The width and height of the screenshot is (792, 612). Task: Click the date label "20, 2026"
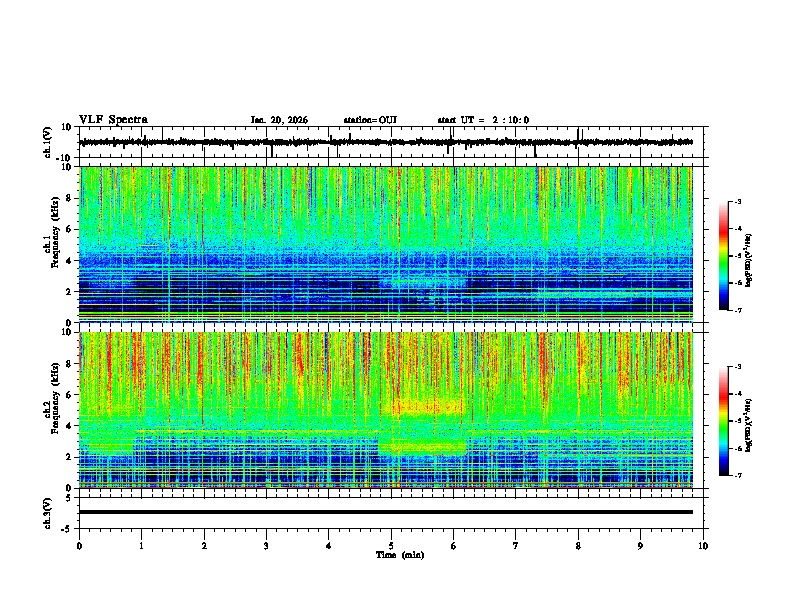point(288,120)
